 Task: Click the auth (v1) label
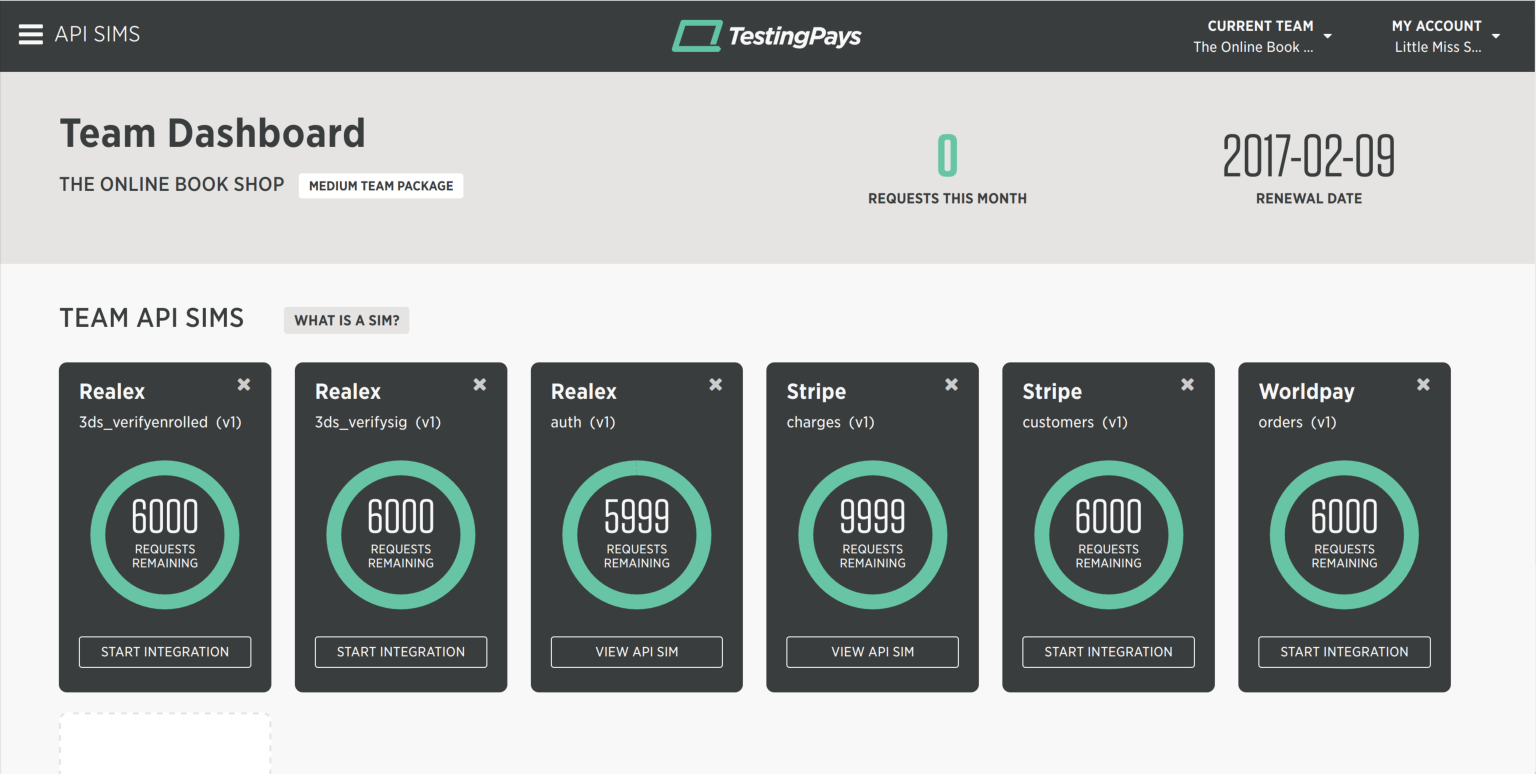point(583,423)
